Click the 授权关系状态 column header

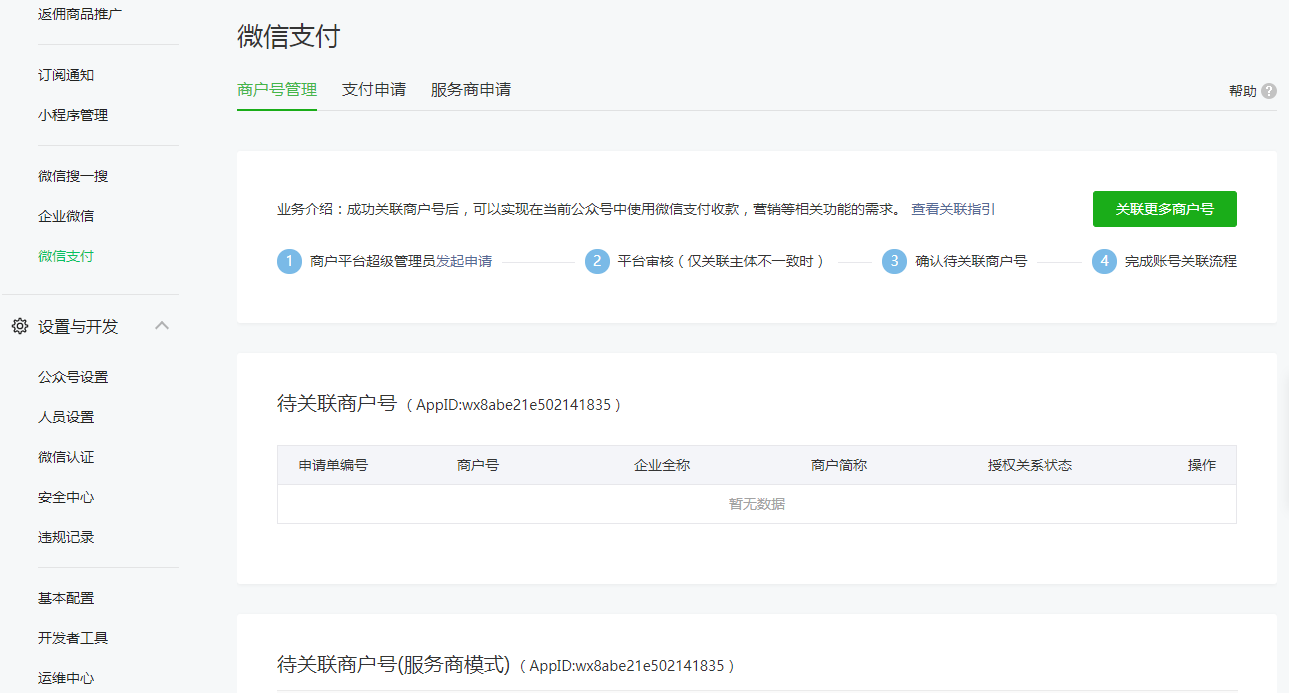[x=1030, y=465]
